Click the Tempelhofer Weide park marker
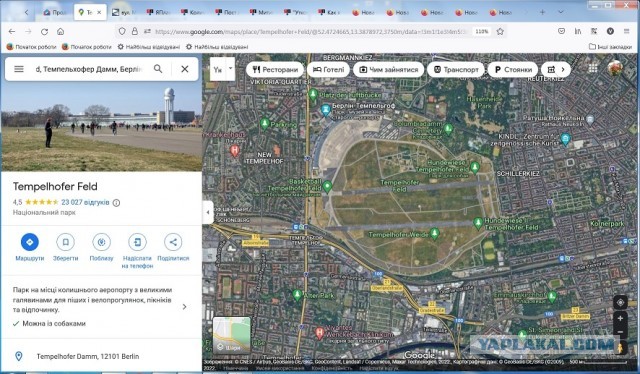 [435, 233]
